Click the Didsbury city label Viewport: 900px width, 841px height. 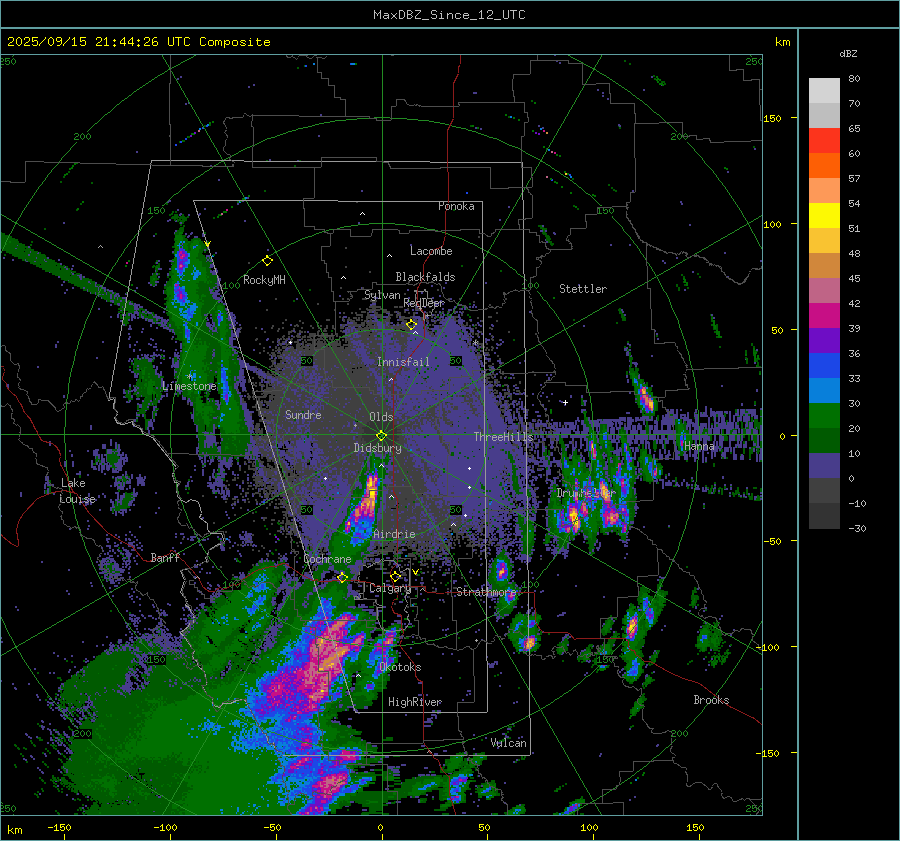tap(377, 448)
